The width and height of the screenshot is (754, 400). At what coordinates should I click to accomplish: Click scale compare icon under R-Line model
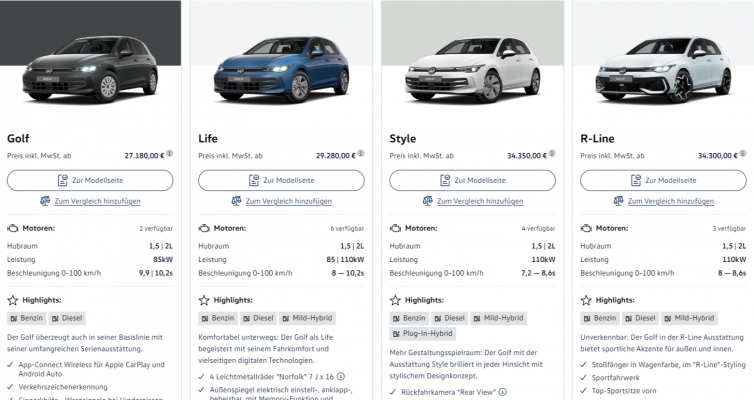click(x=618, y=201)
